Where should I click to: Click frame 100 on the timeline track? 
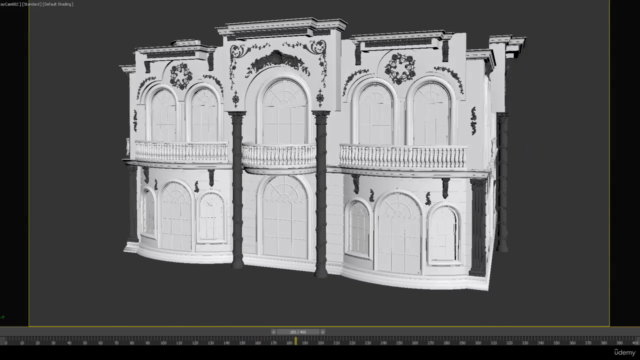[163, 343]
